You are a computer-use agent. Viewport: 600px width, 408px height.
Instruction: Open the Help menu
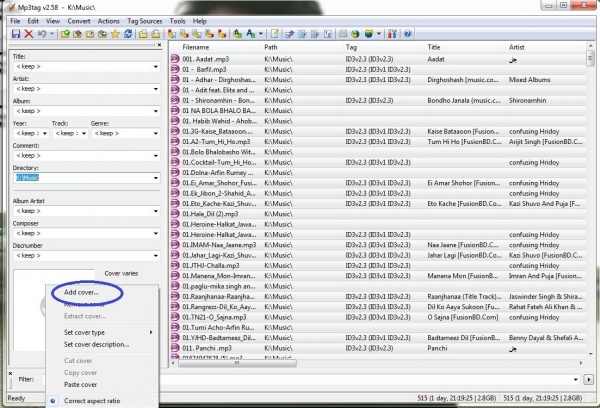(x=199, y=21)
